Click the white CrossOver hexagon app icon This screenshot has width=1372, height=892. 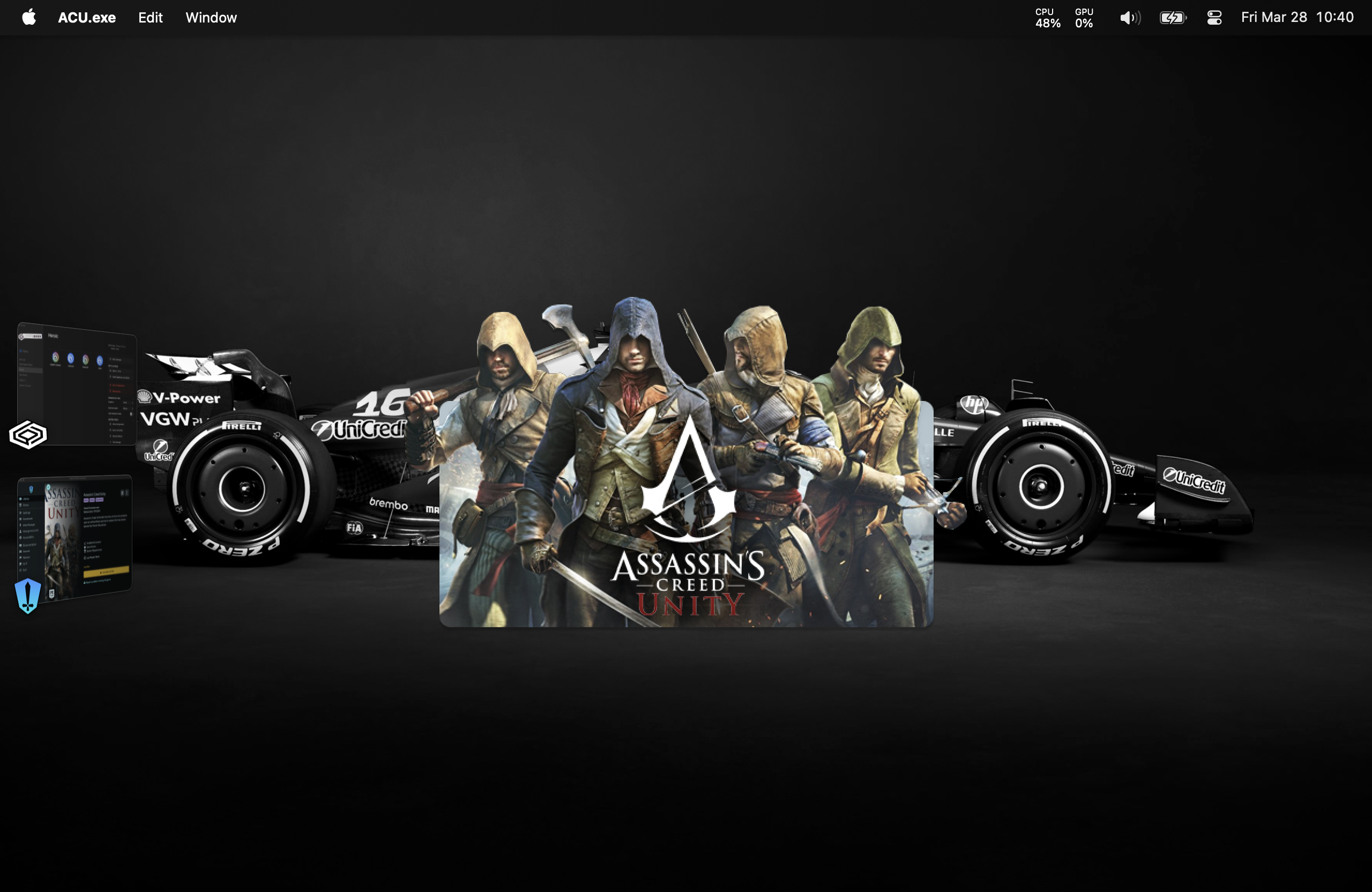[28, 435]
